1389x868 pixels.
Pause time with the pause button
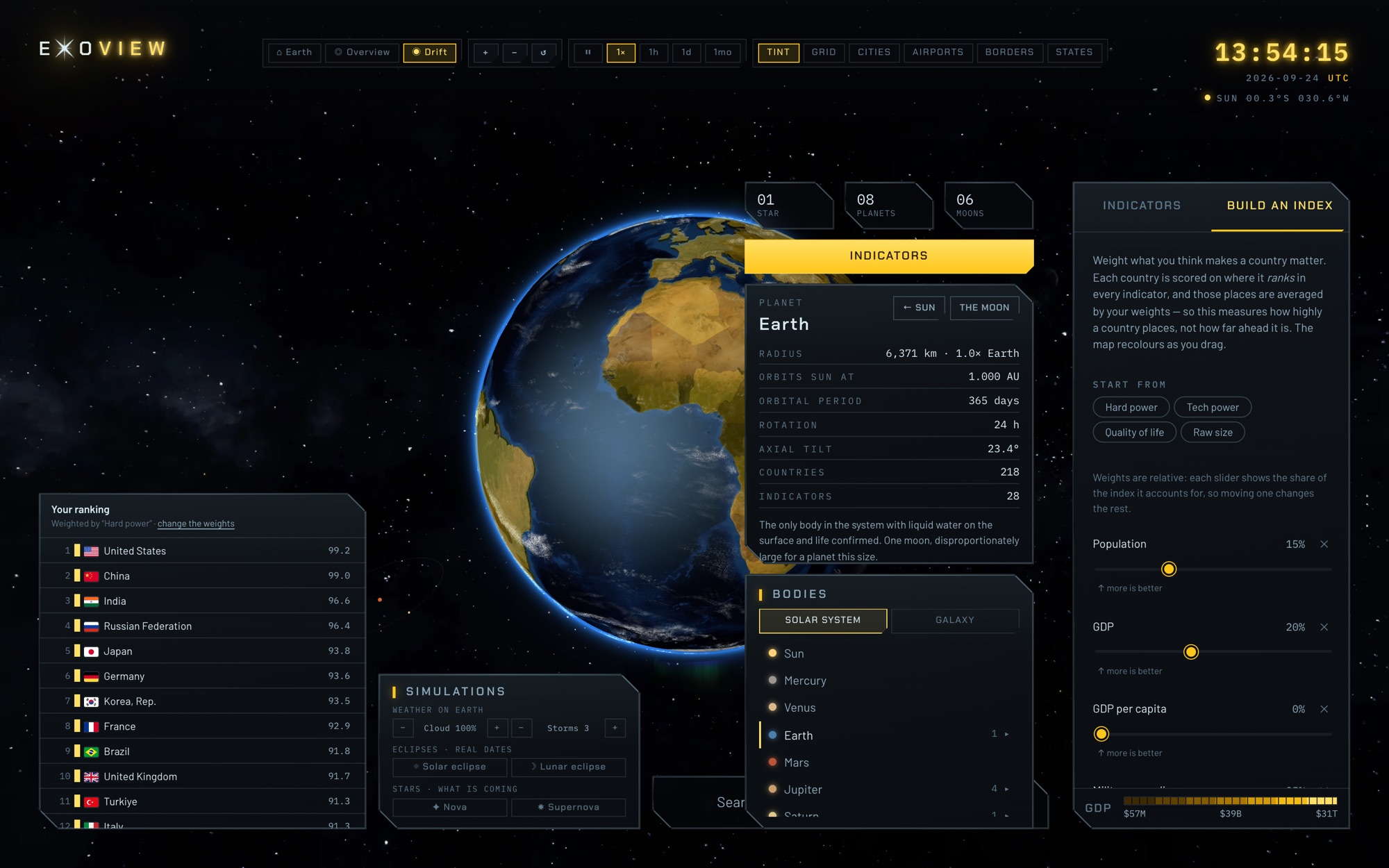(588, 53)
